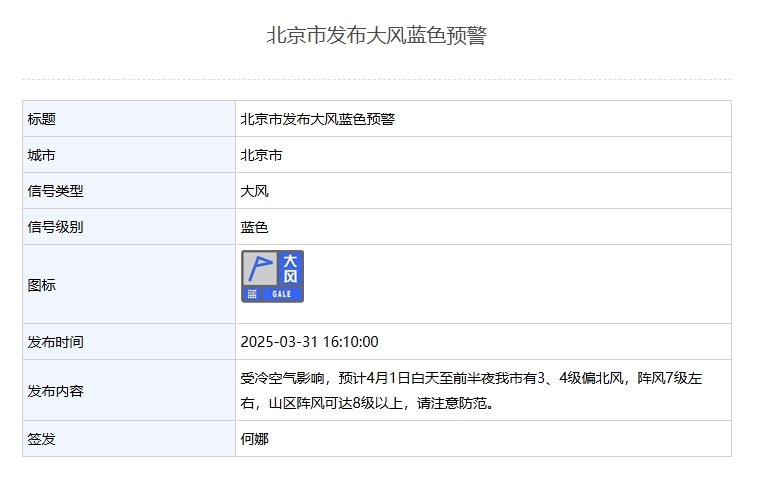Click the signer name 何娜
The height and width of the screenshot is (482, 778).
255,439
